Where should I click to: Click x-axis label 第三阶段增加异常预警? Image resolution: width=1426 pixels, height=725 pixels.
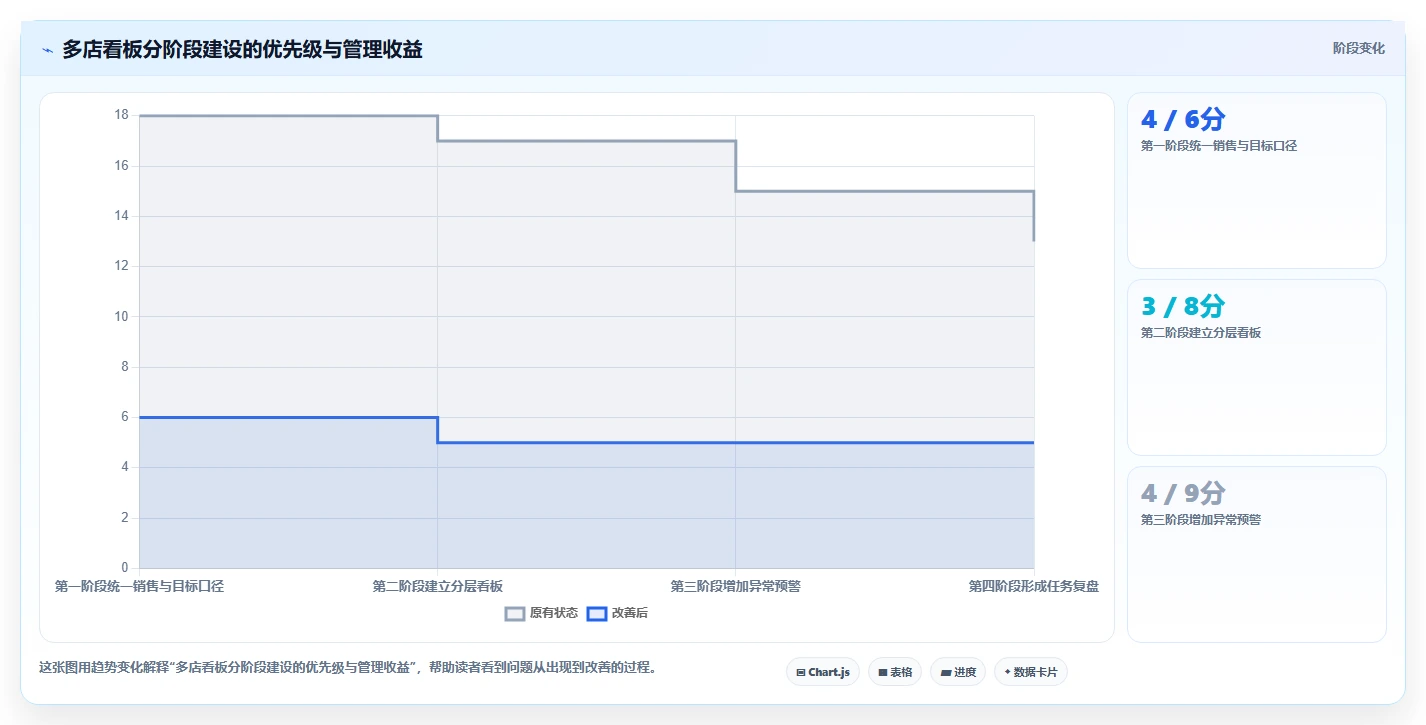[x=736, y=586]
